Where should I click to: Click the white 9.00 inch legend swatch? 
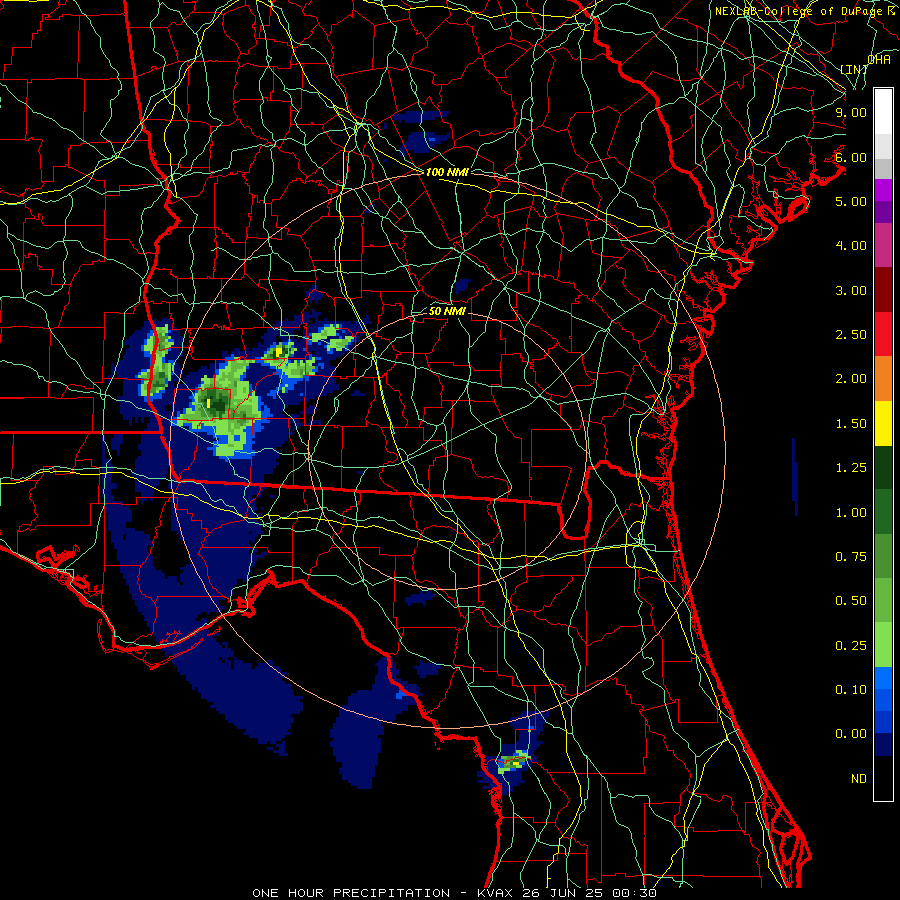(883, 112)
